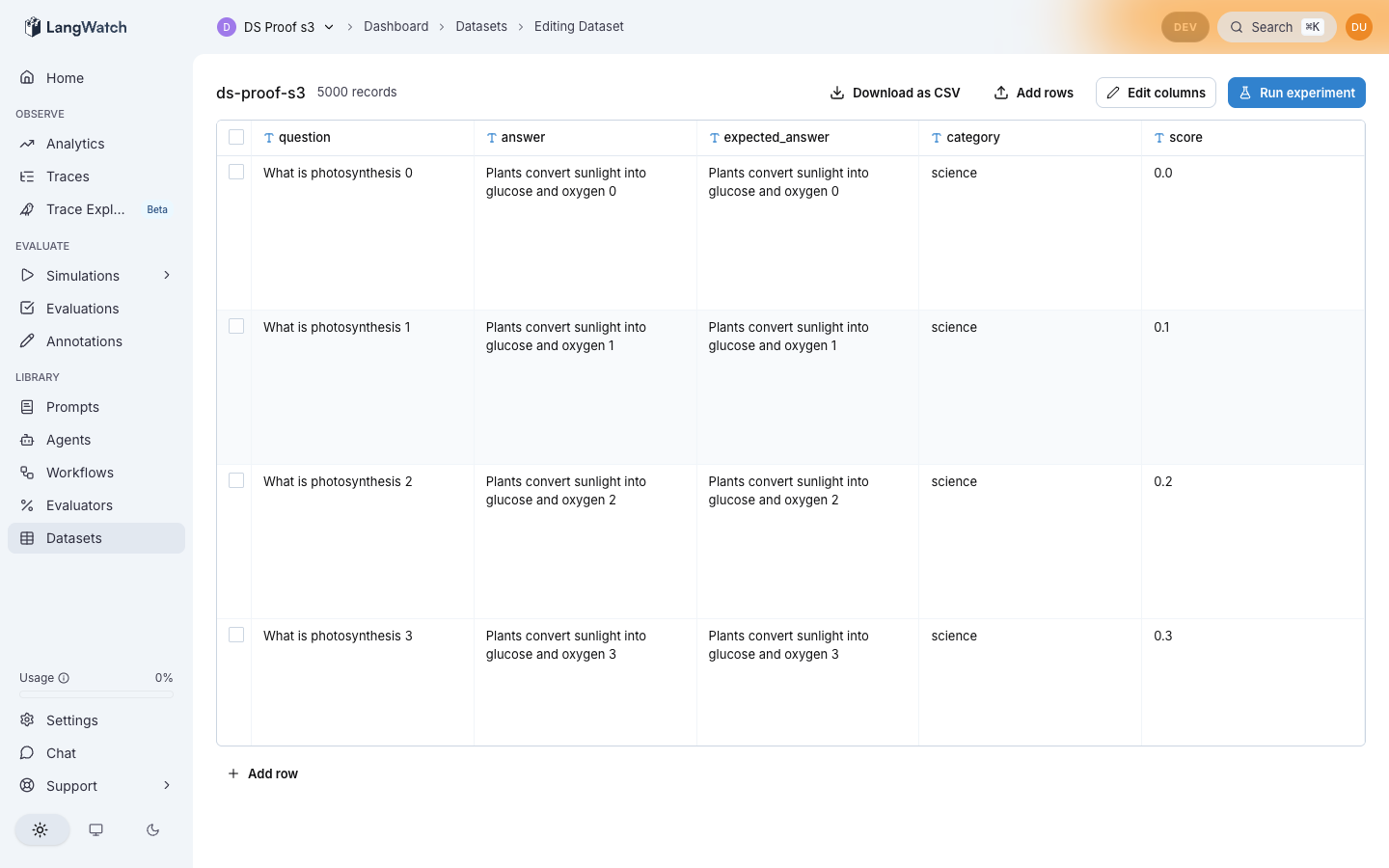Open the Evaluations menu item
This screenshot has width=1389, height=868.
click(x=96, y=309)
